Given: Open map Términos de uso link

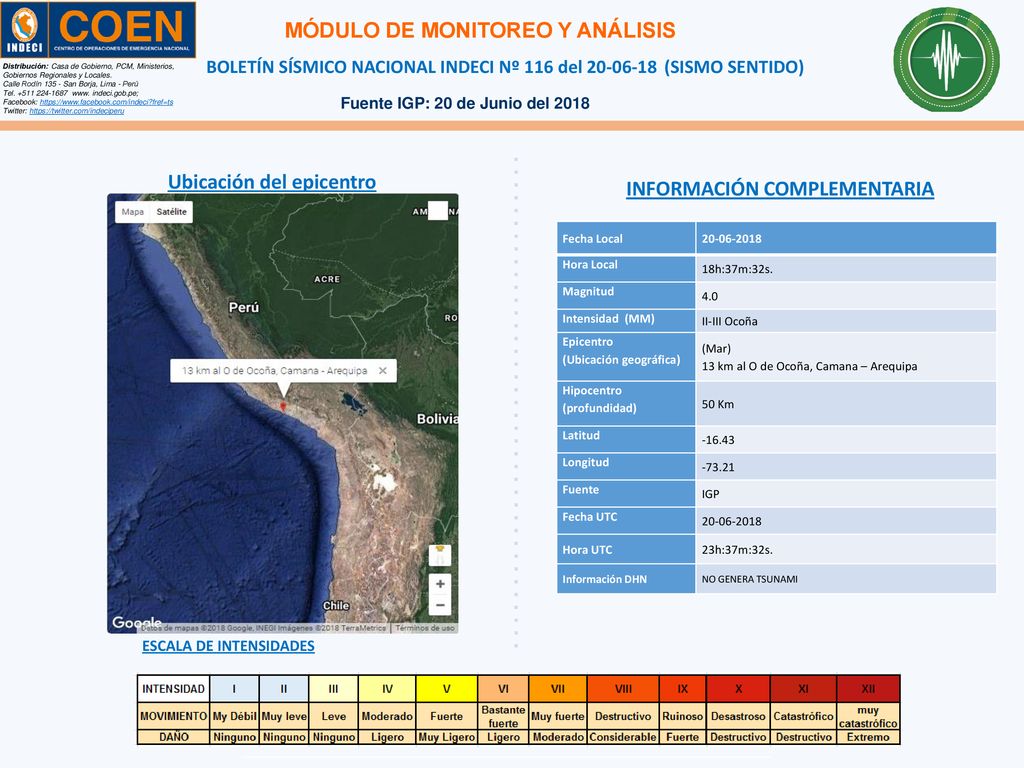Looking at the screenshot, I should coord(424,628).
